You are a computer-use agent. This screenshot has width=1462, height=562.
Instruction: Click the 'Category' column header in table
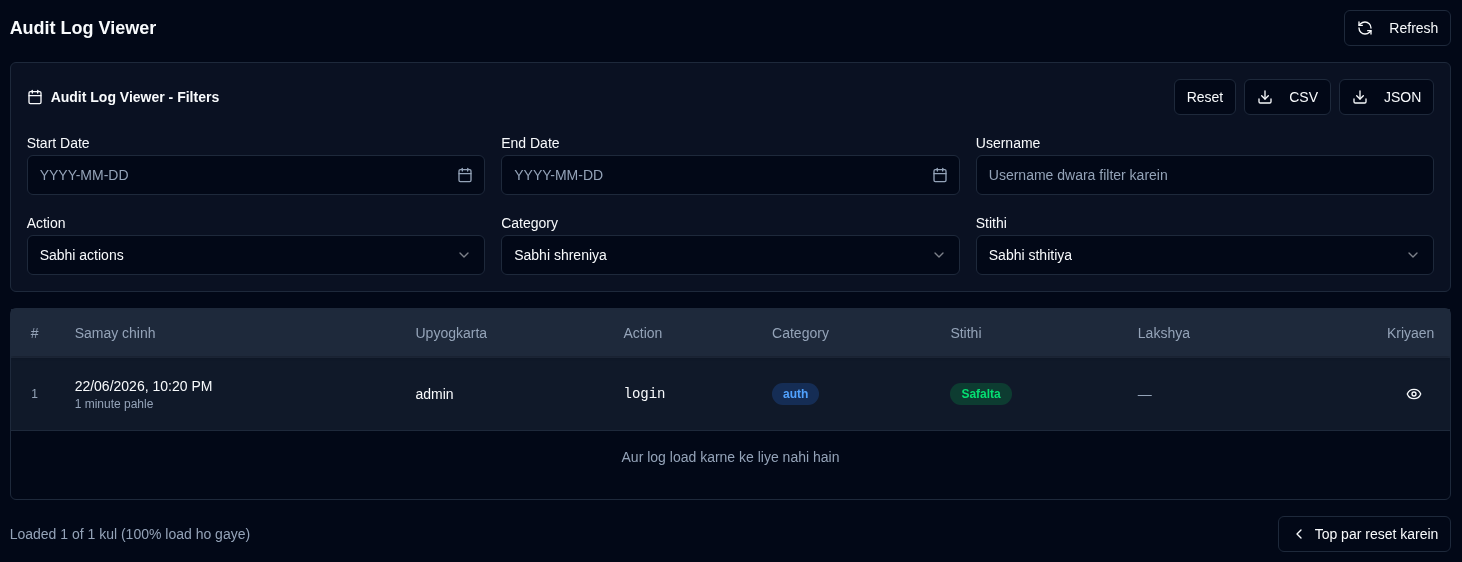pos(800,333)
